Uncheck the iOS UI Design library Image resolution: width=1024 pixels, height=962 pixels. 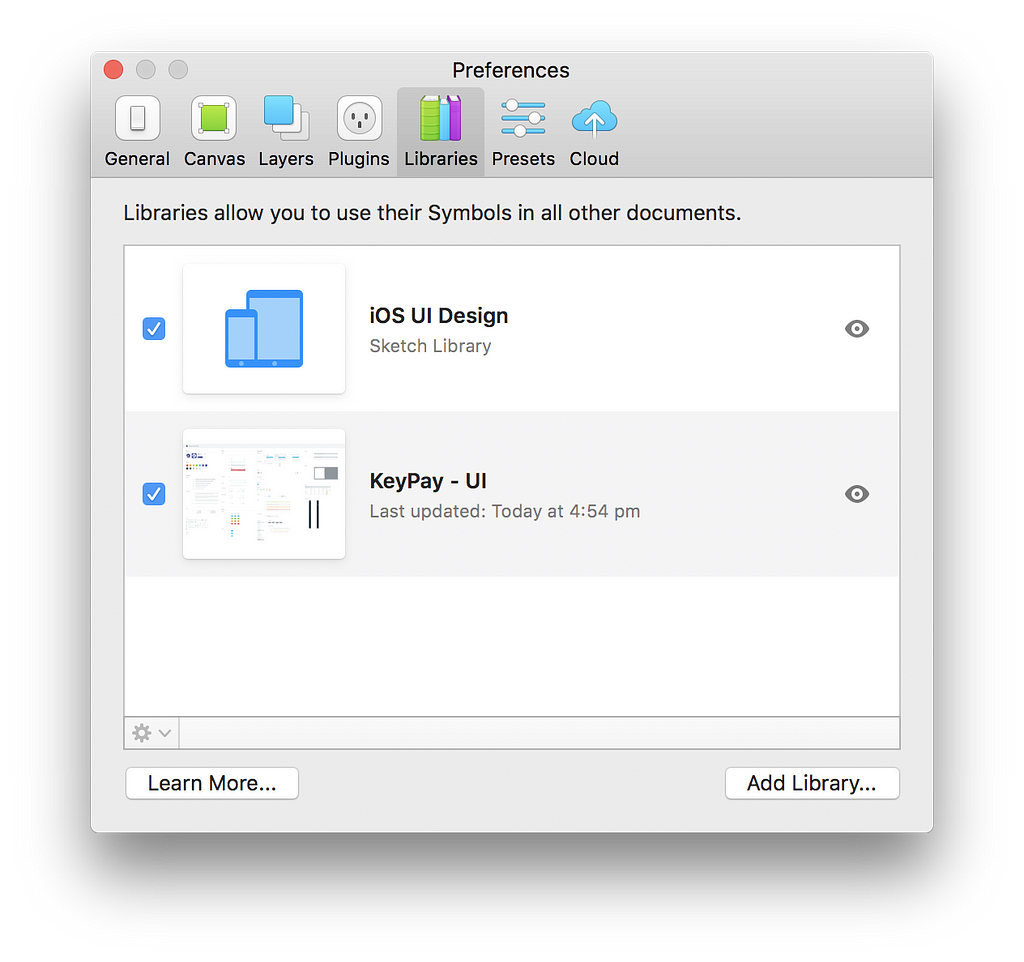tap(154, 329)
